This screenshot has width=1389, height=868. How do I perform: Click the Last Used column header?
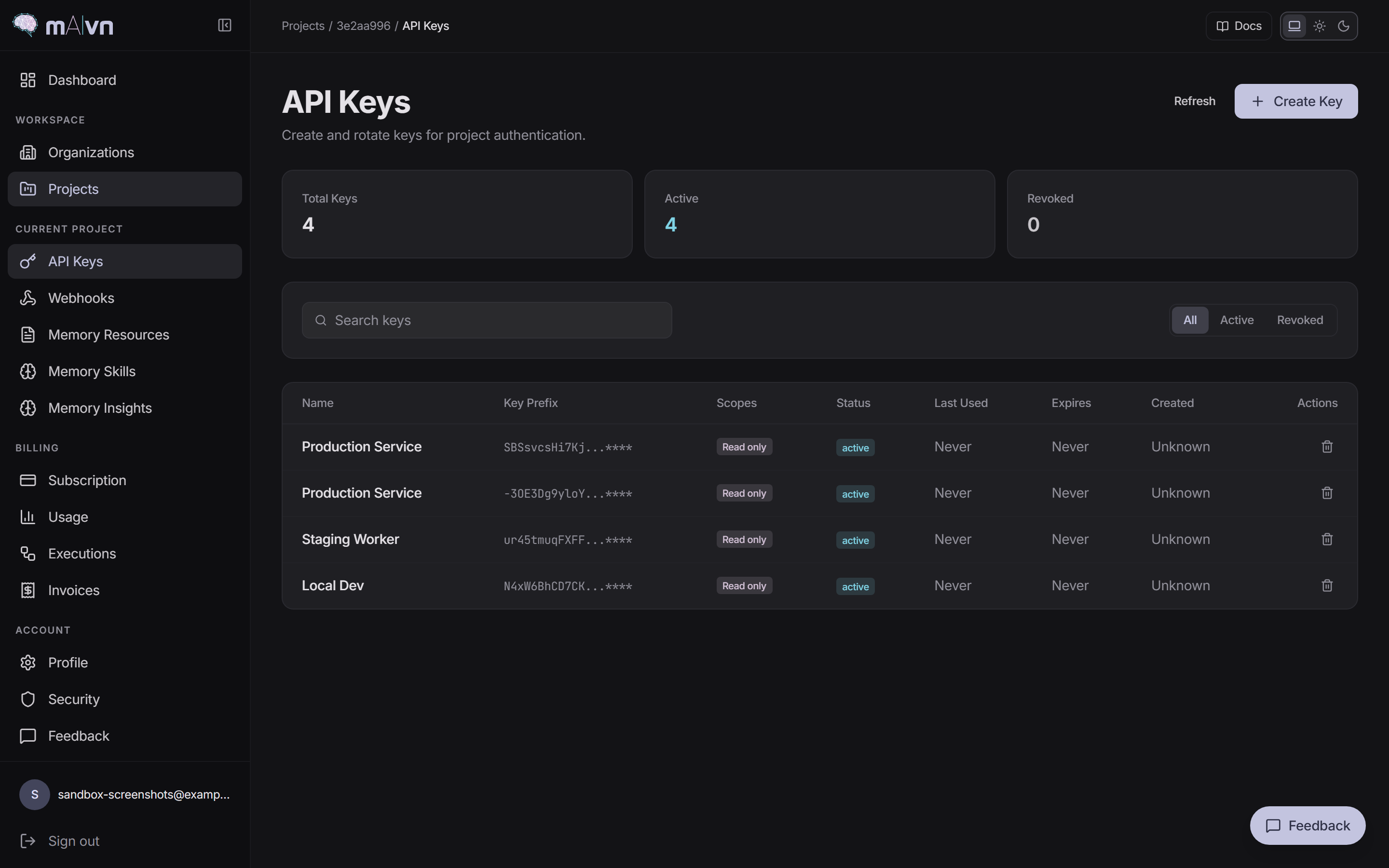pyautogui.click(x=961, y=403)
